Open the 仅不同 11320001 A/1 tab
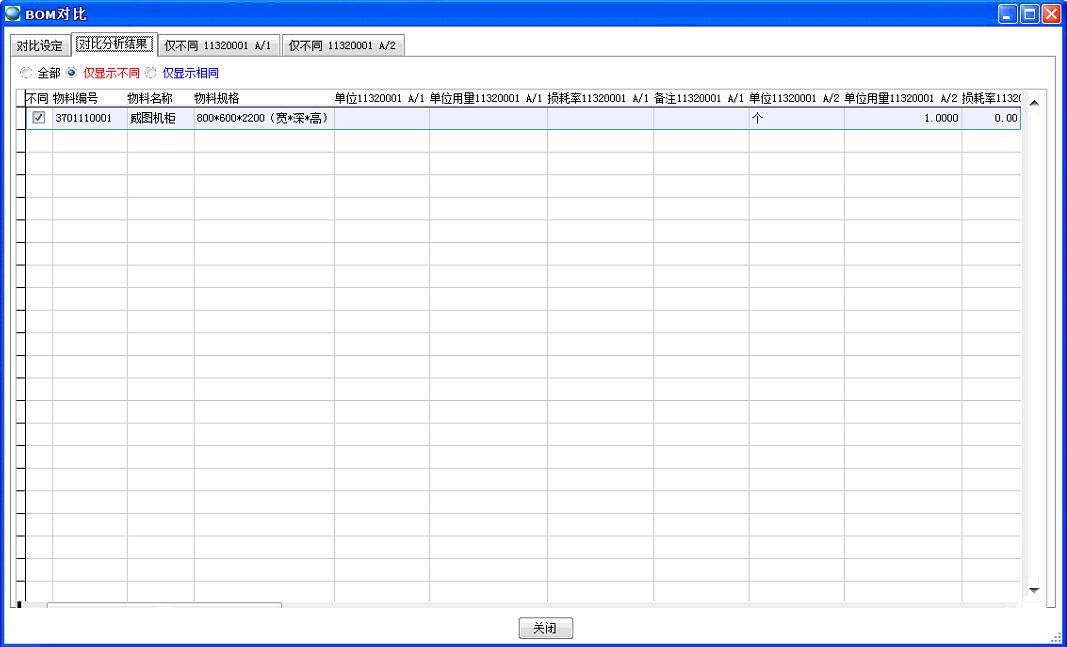1067x647 pixels. click(218, 46)
